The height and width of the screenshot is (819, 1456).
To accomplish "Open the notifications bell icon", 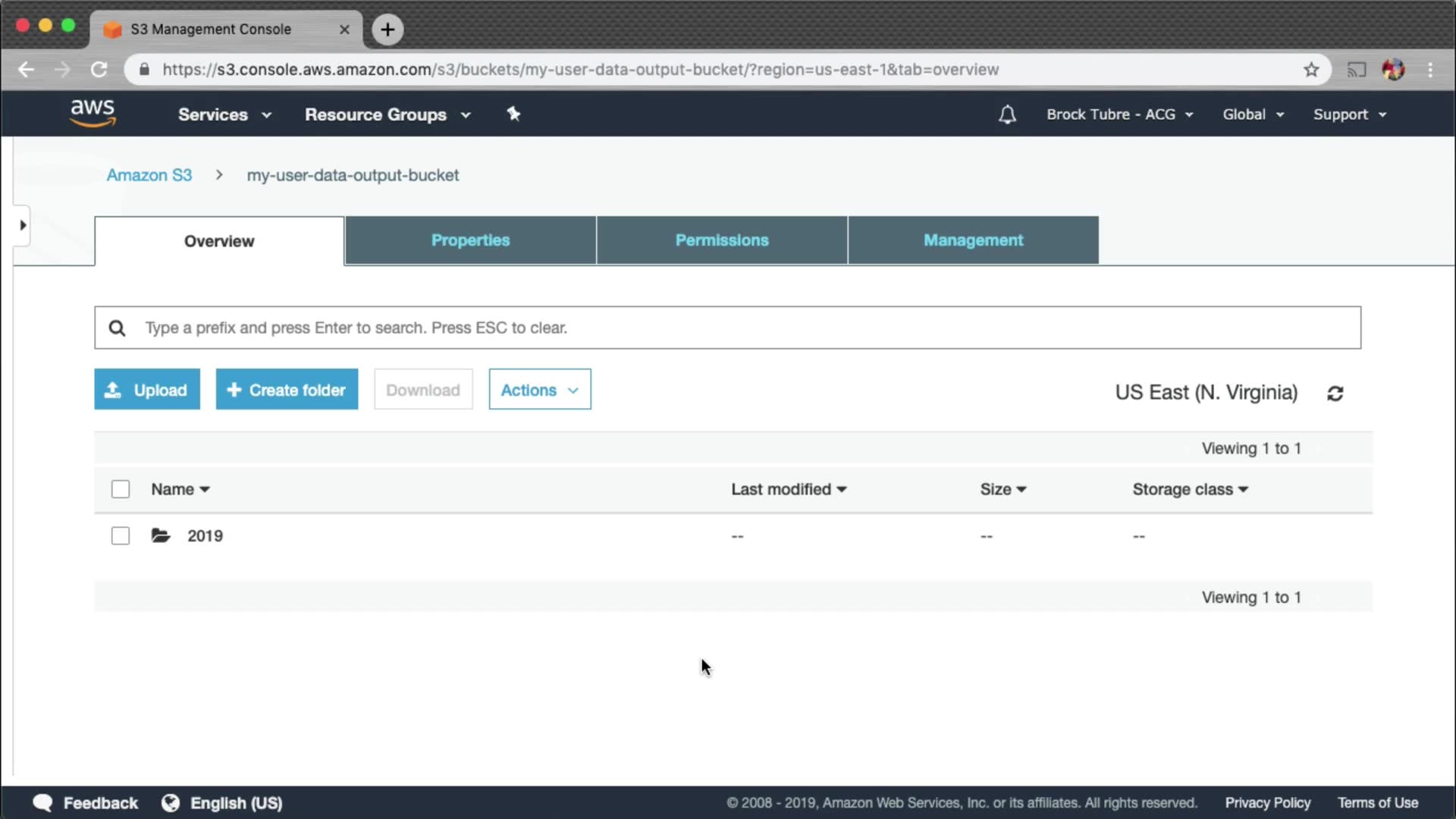I will 1007,115.
